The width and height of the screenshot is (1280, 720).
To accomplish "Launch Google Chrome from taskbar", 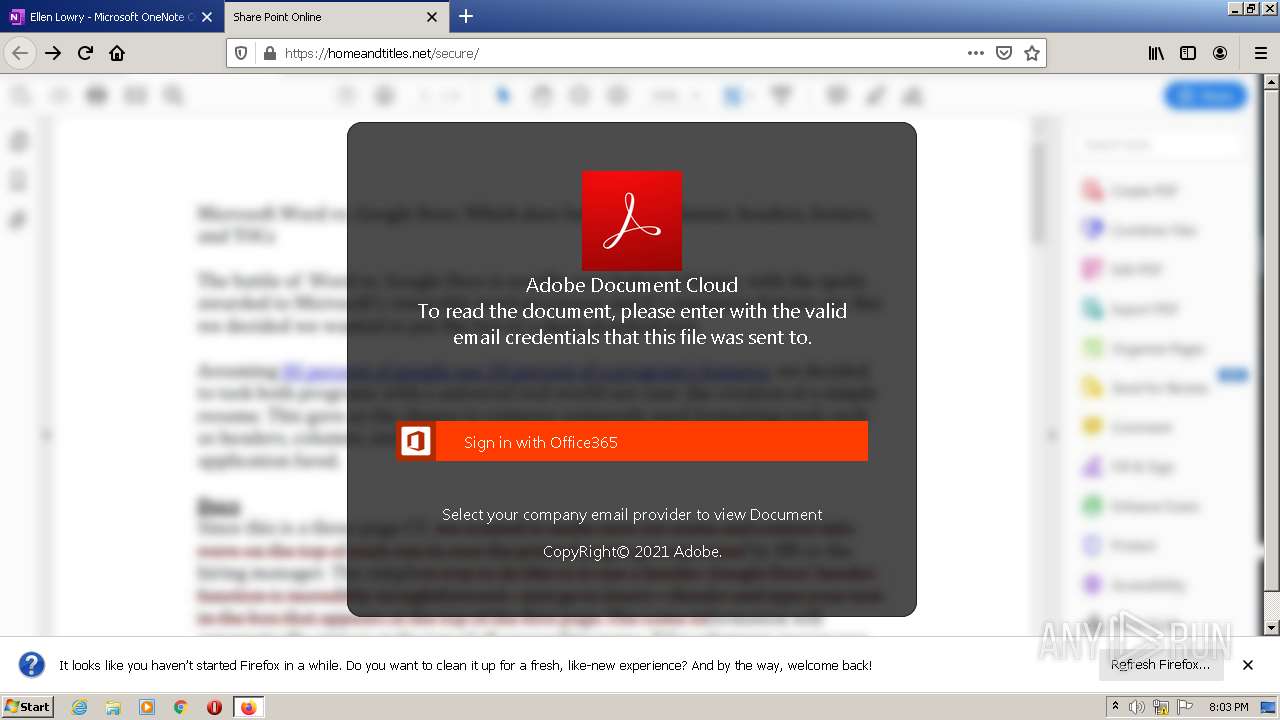I will pos(180,707).
